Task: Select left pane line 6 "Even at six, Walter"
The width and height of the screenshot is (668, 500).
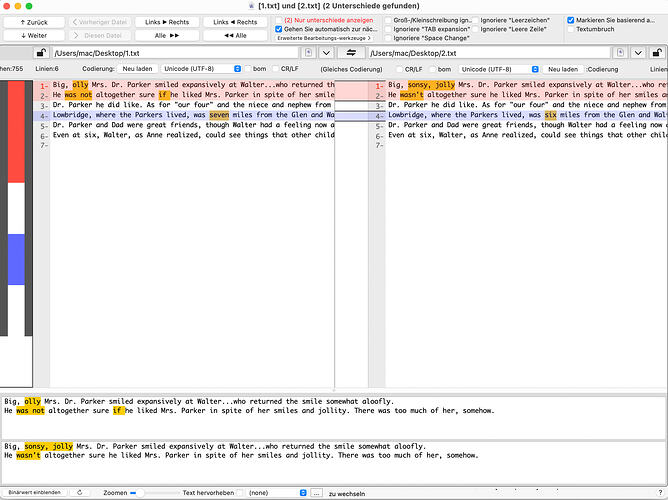Action: tap(193, 135)
